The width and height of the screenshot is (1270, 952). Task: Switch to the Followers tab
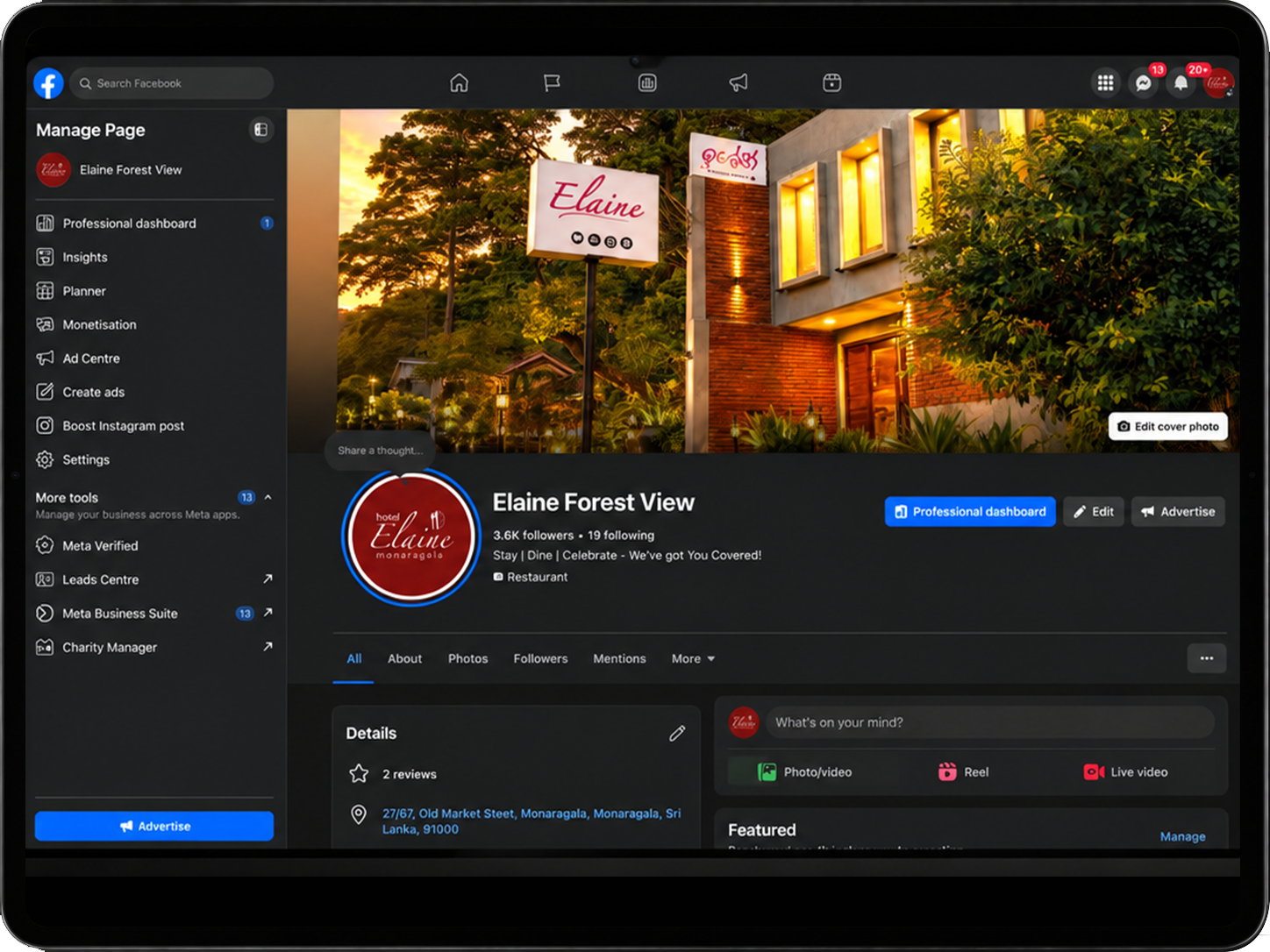coord(540,658)
